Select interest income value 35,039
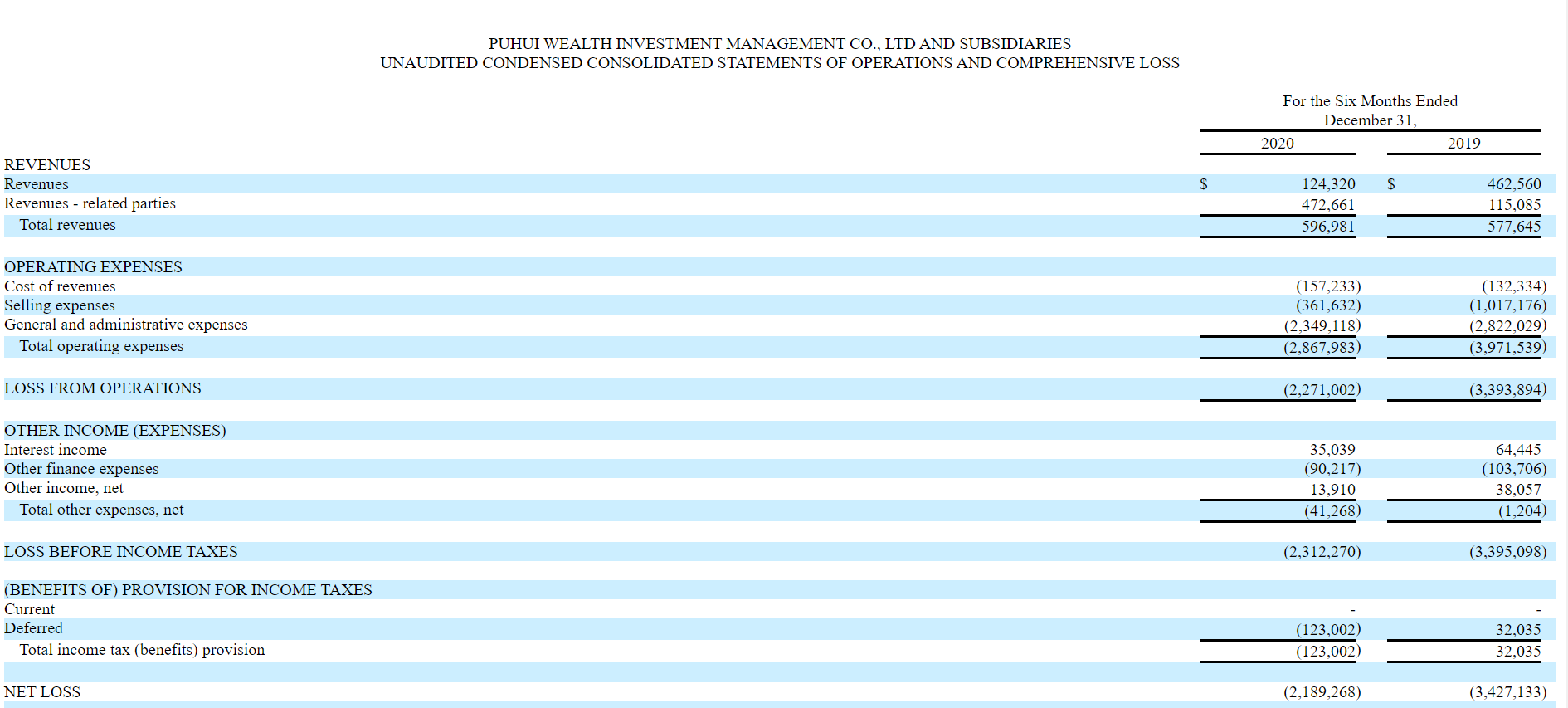Viewport: 1568px width, 708px height. (1332, 450)
